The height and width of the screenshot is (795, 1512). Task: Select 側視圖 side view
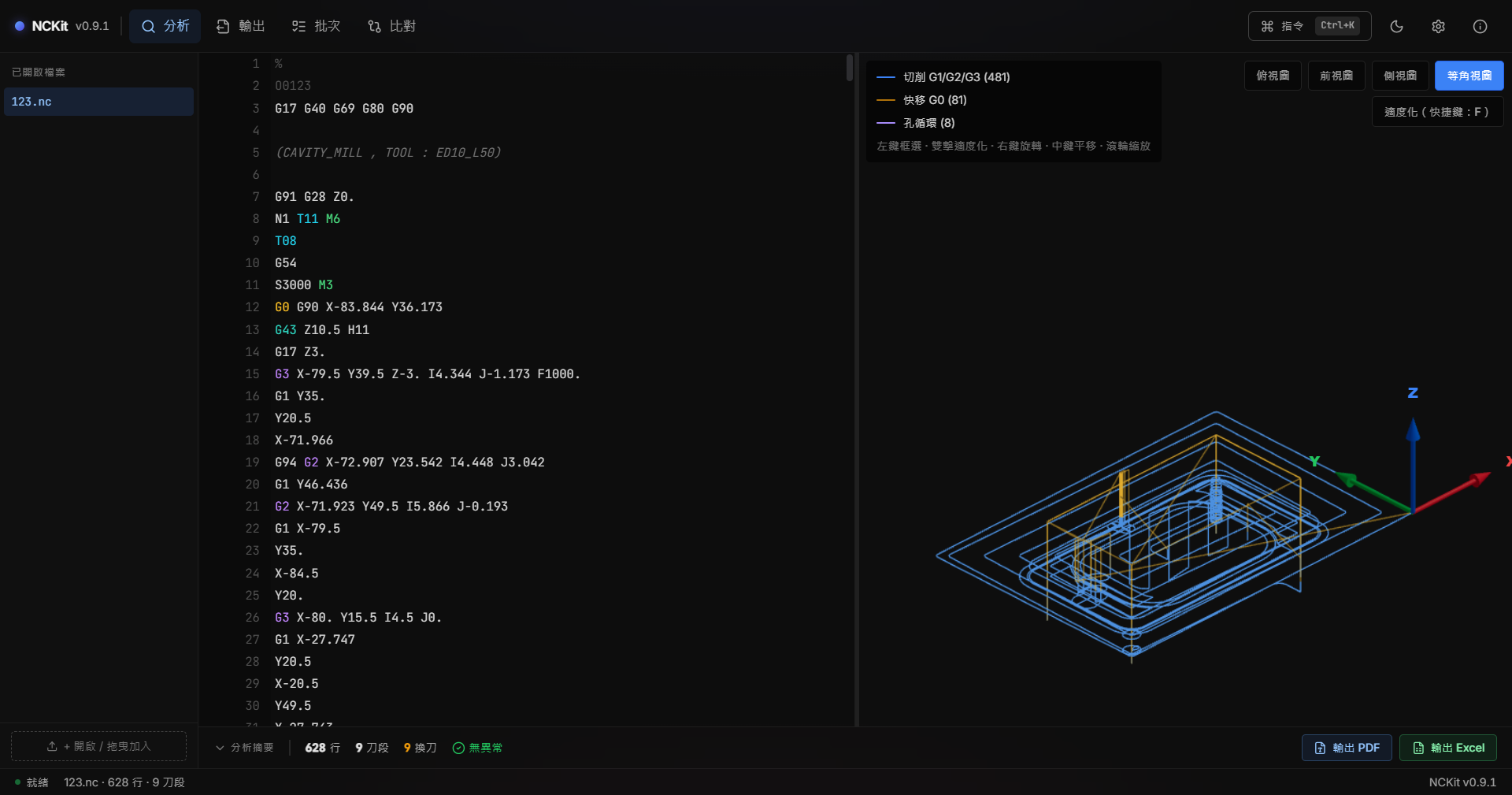tap(1400, 76)
